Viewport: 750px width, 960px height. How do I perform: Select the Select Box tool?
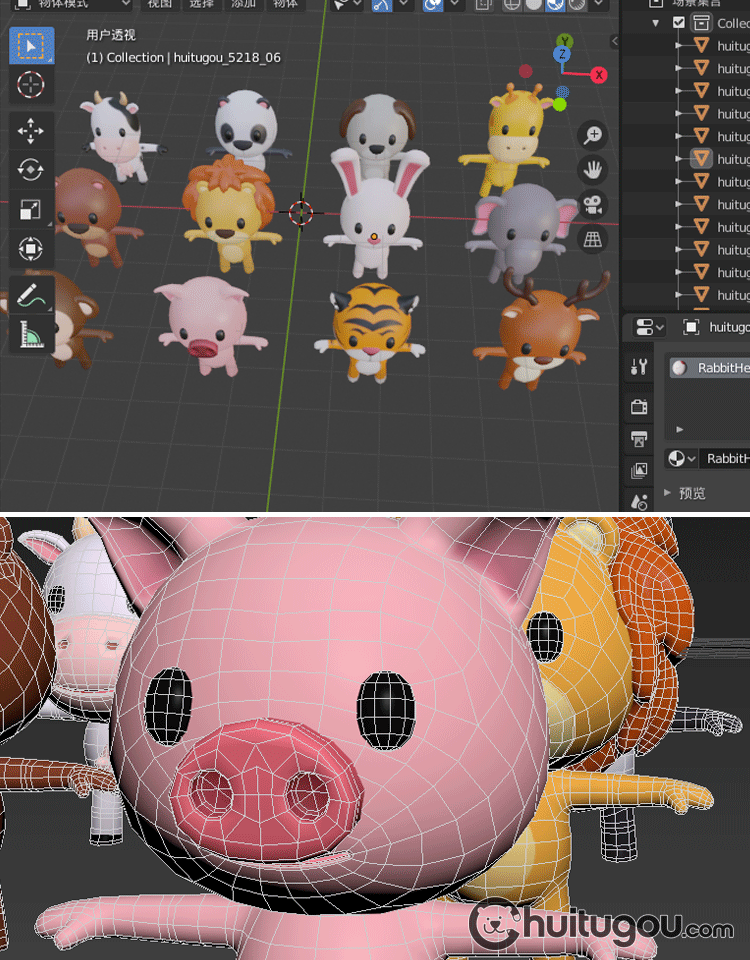pyautogui.click(x=31, y=46)
